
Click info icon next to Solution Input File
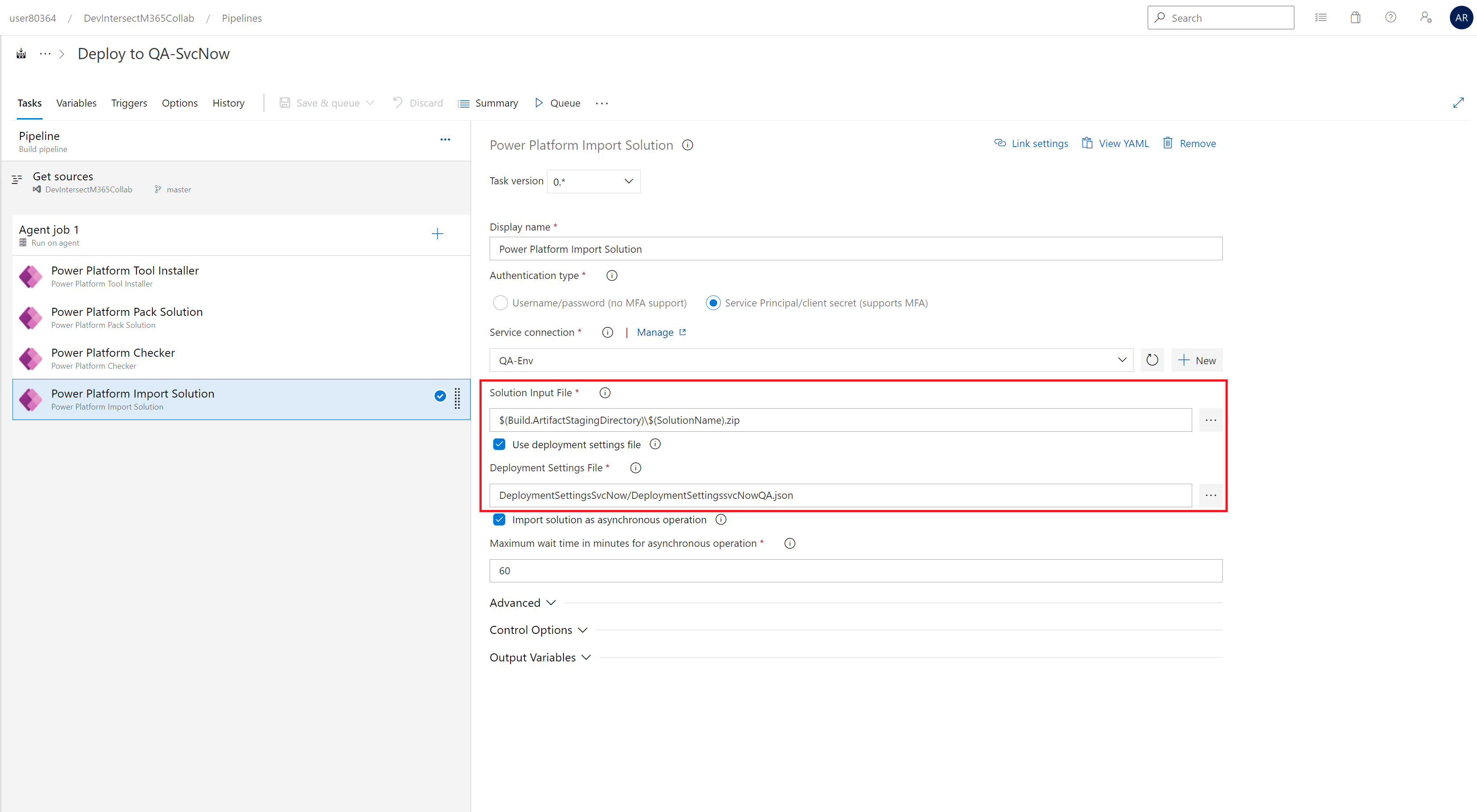click(x=604, y=393)
